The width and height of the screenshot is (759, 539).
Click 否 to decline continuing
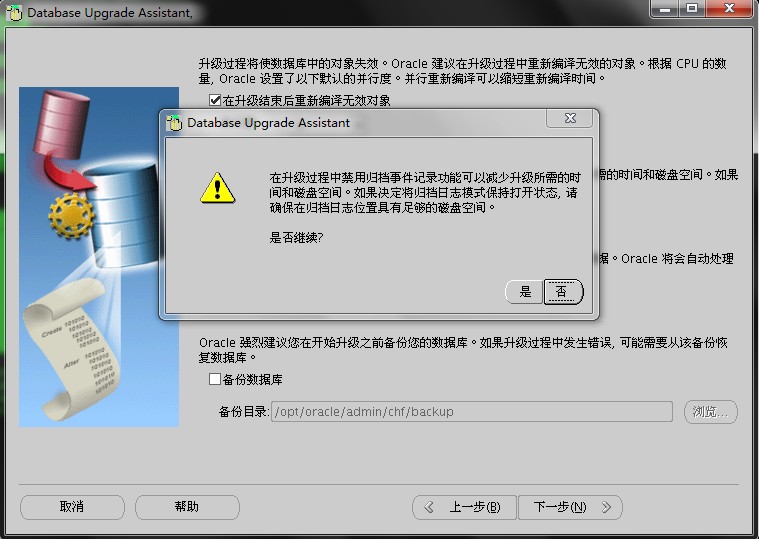click(563, 292)
